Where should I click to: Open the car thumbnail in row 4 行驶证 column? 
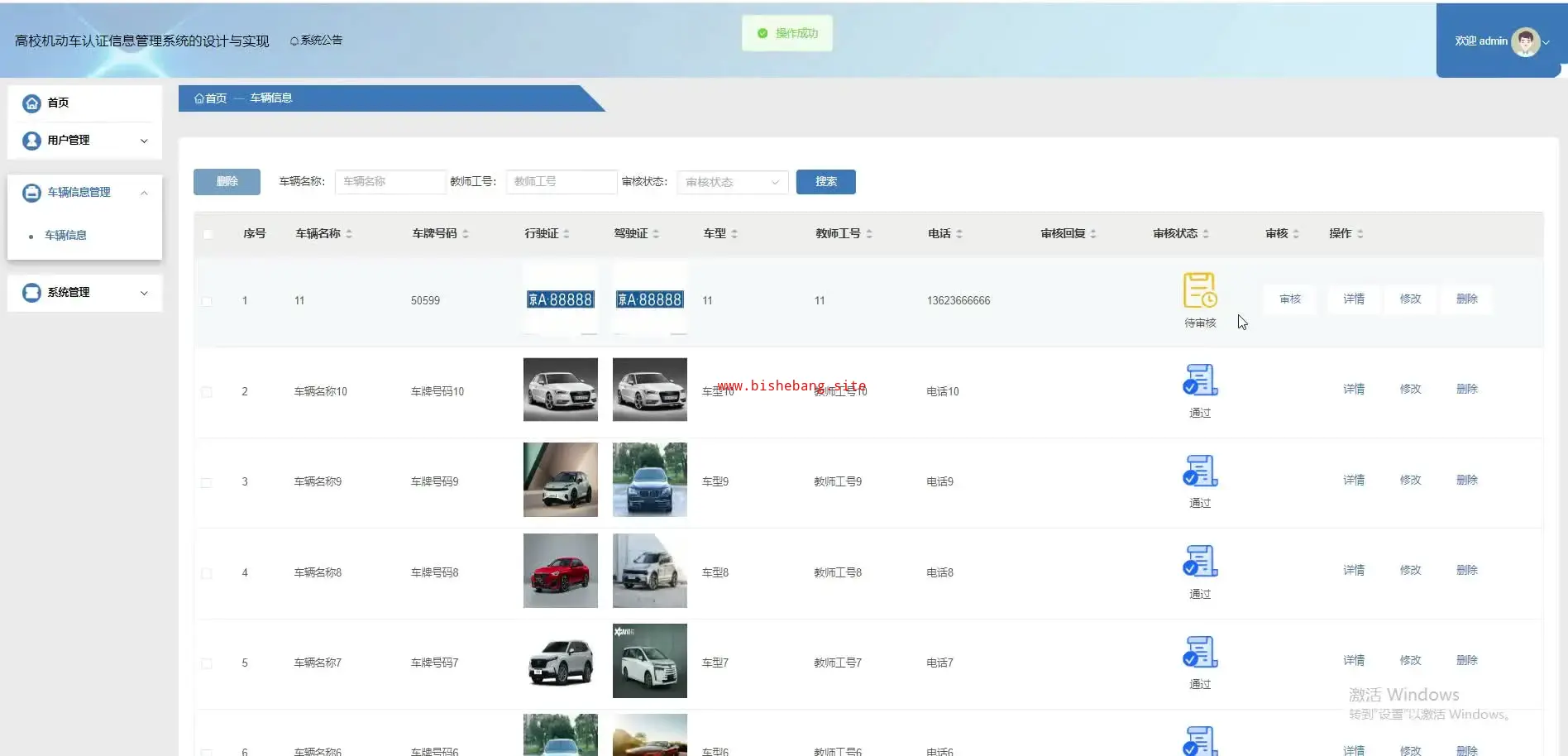560,571
